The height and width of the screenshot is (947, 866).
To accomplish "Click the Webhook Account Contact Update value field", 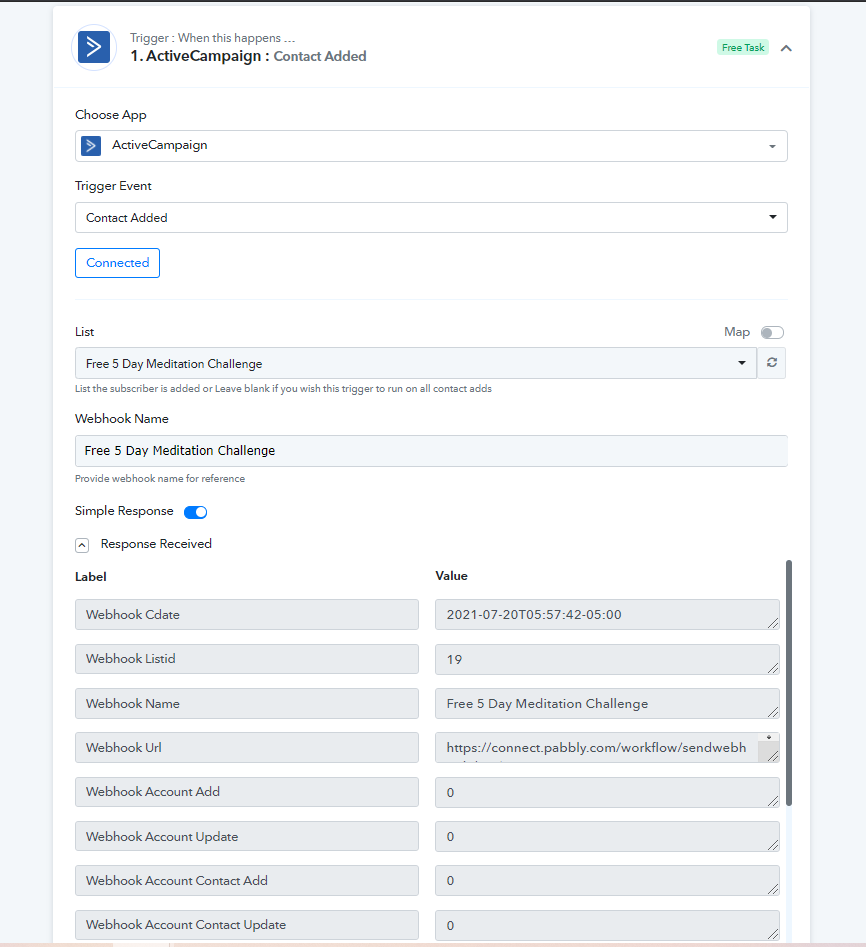I will [607, 925].
